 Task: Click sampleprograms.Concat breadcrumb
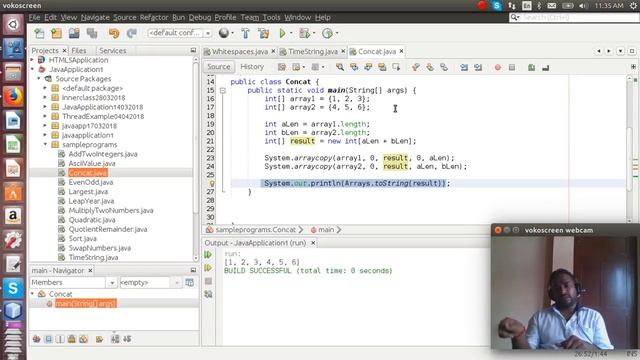pyautogui.click(x=256, y=230)
